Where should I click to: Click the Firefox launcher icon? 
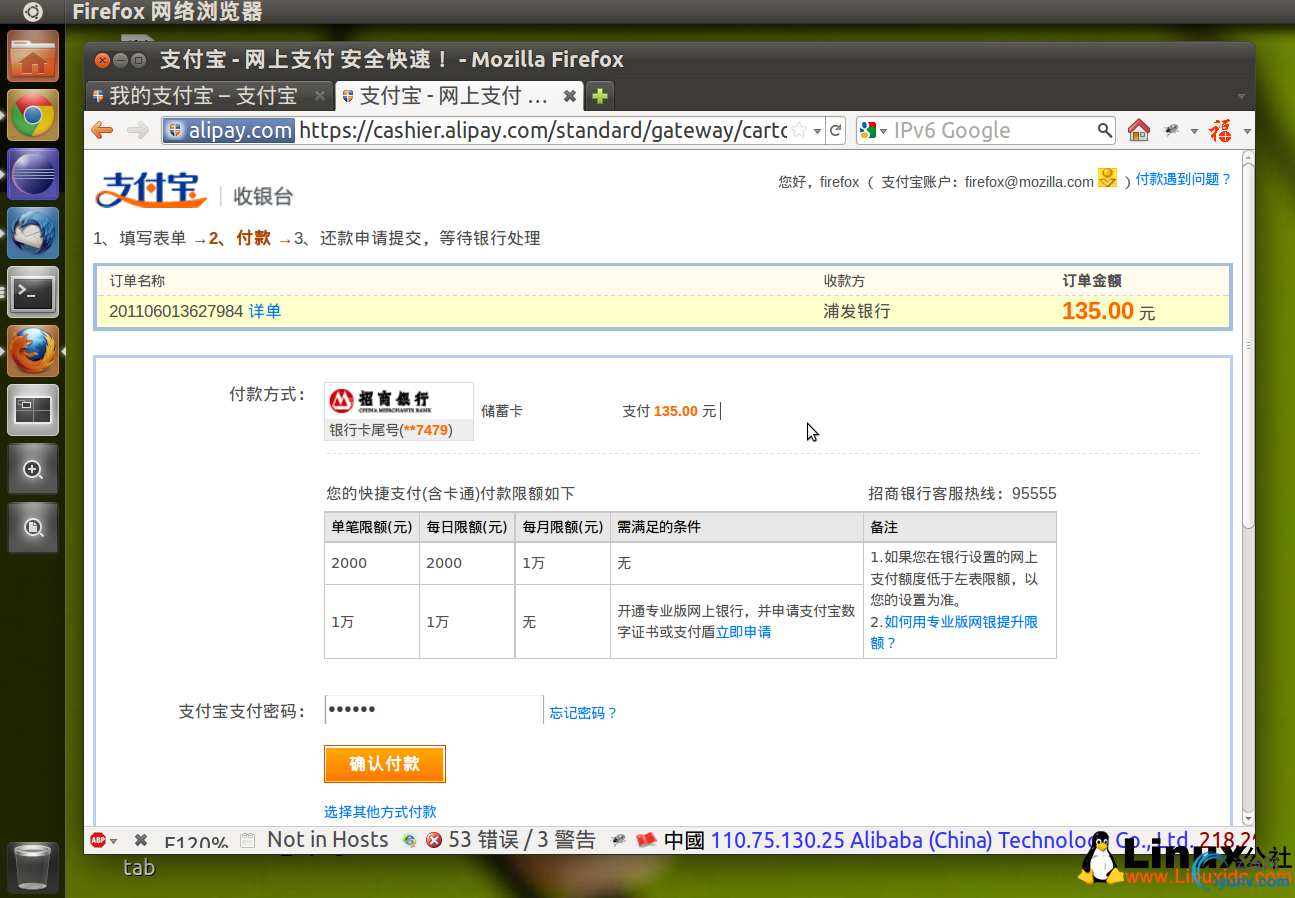click(33, 351)
